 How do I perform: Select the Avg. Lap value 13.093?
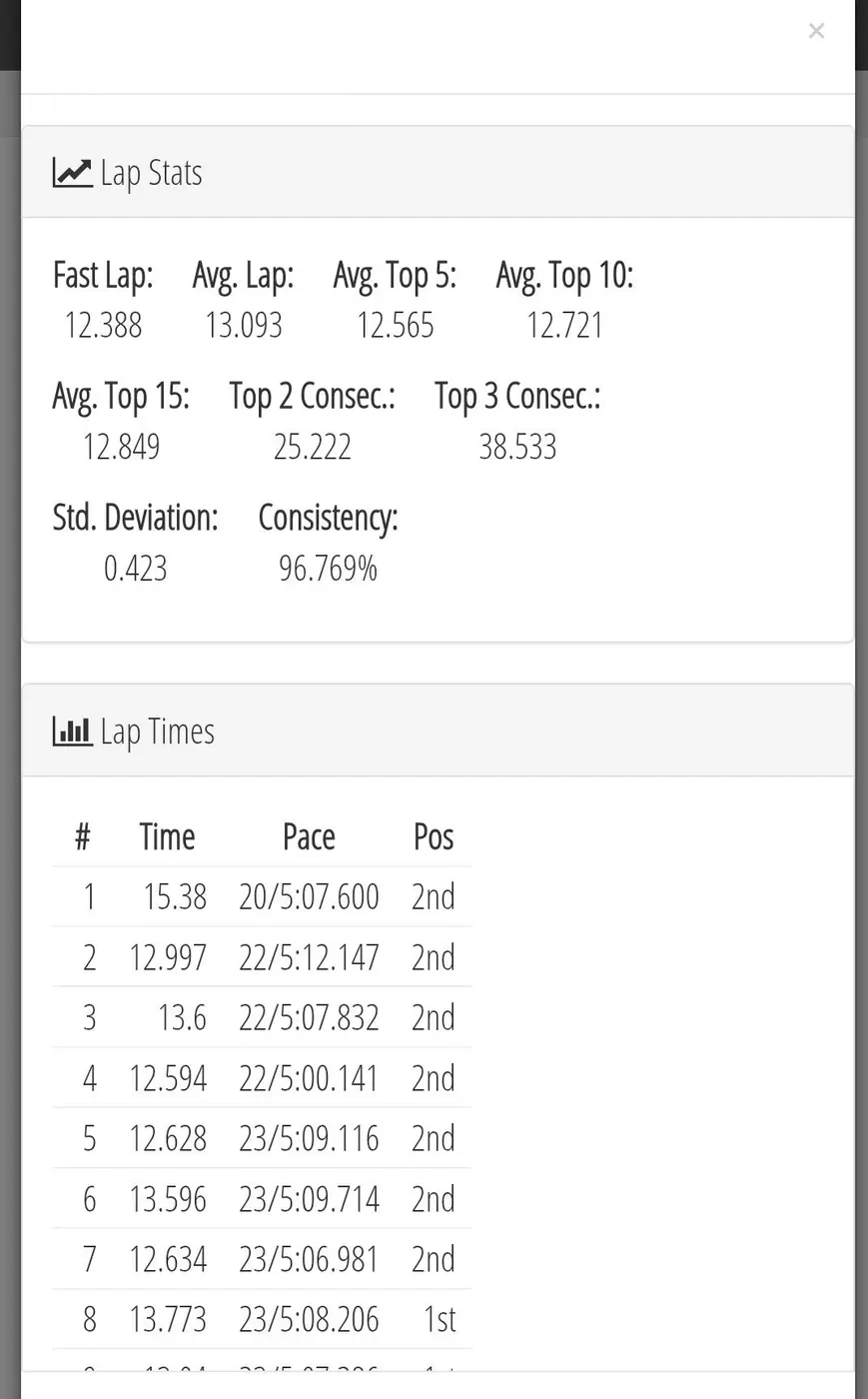coord(244,325)
